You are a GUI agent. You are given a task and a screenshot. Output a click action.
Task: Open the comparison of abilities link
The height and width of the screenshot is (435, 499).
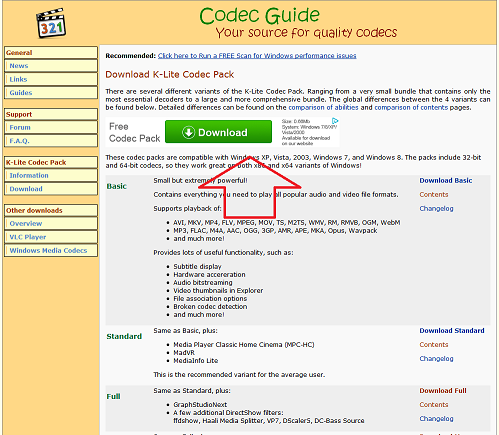point(323,107)
